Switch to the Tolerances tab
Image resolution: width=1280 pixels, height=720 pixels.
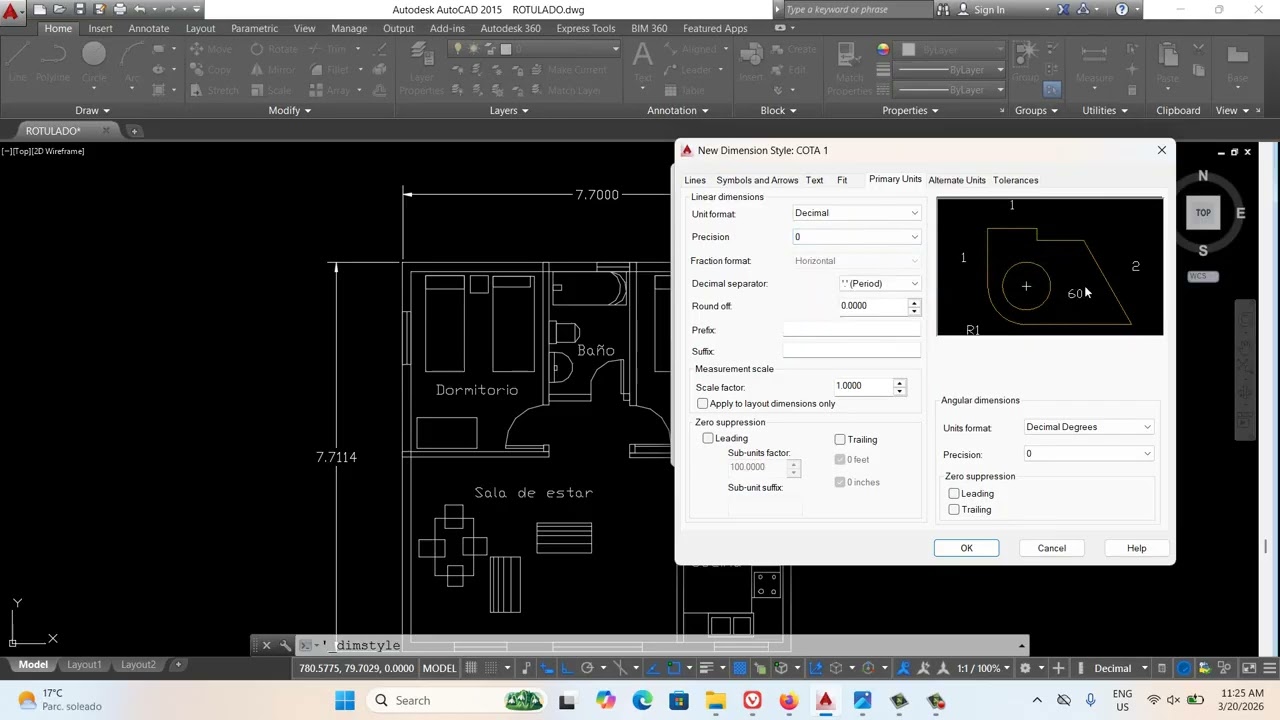(x=1015, y=180)
